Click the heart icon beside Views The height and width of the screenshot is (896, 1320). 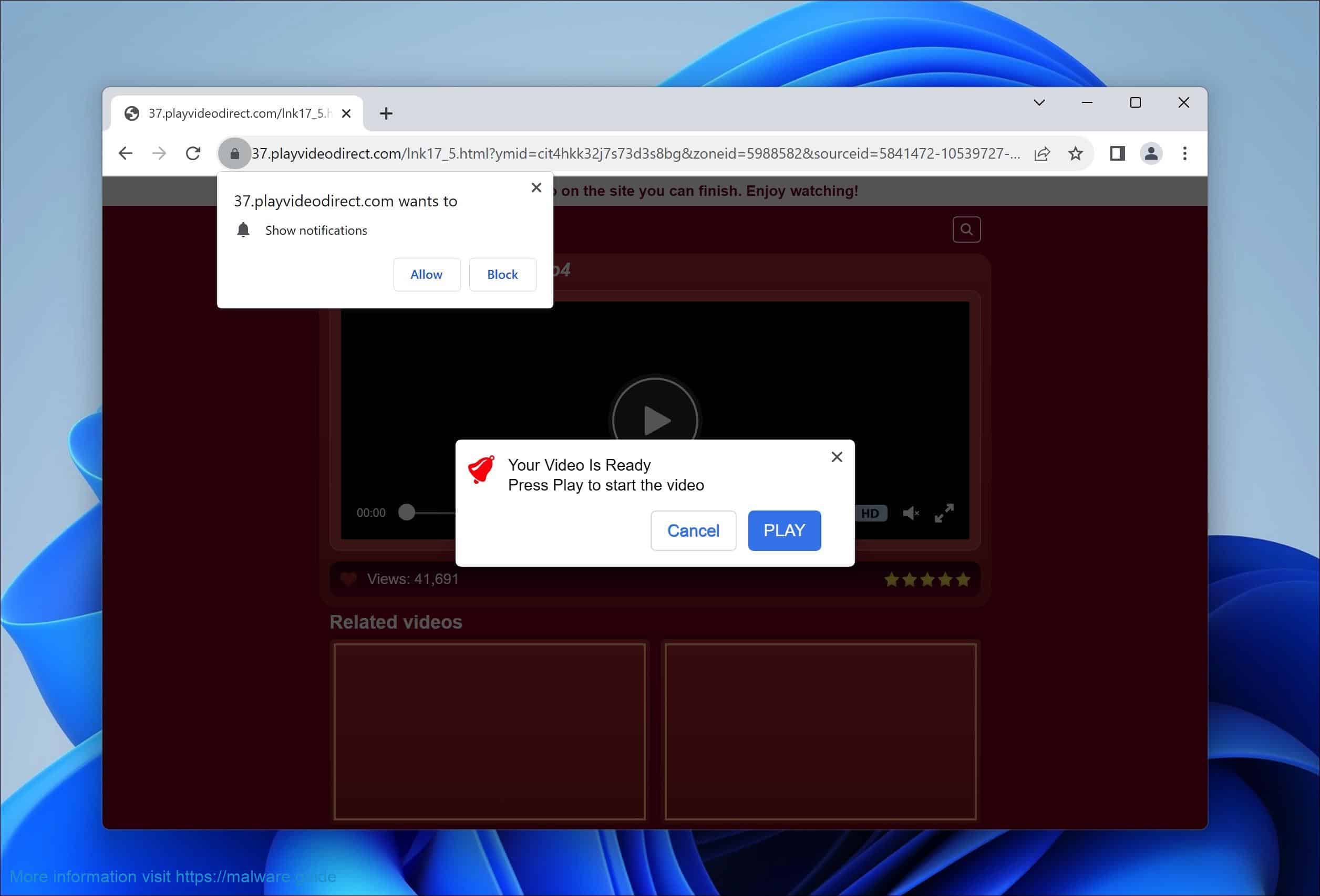coord(348,579)
